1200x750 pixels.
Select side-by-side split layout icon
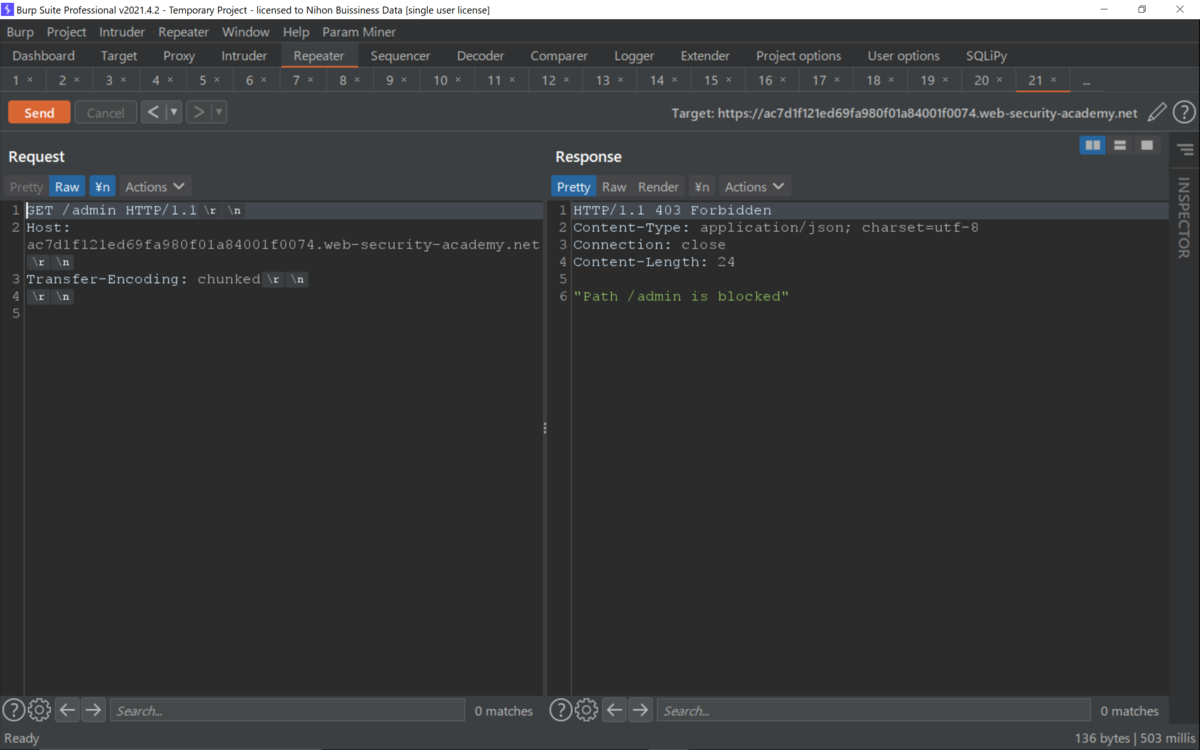click(x=1093, y=146)
